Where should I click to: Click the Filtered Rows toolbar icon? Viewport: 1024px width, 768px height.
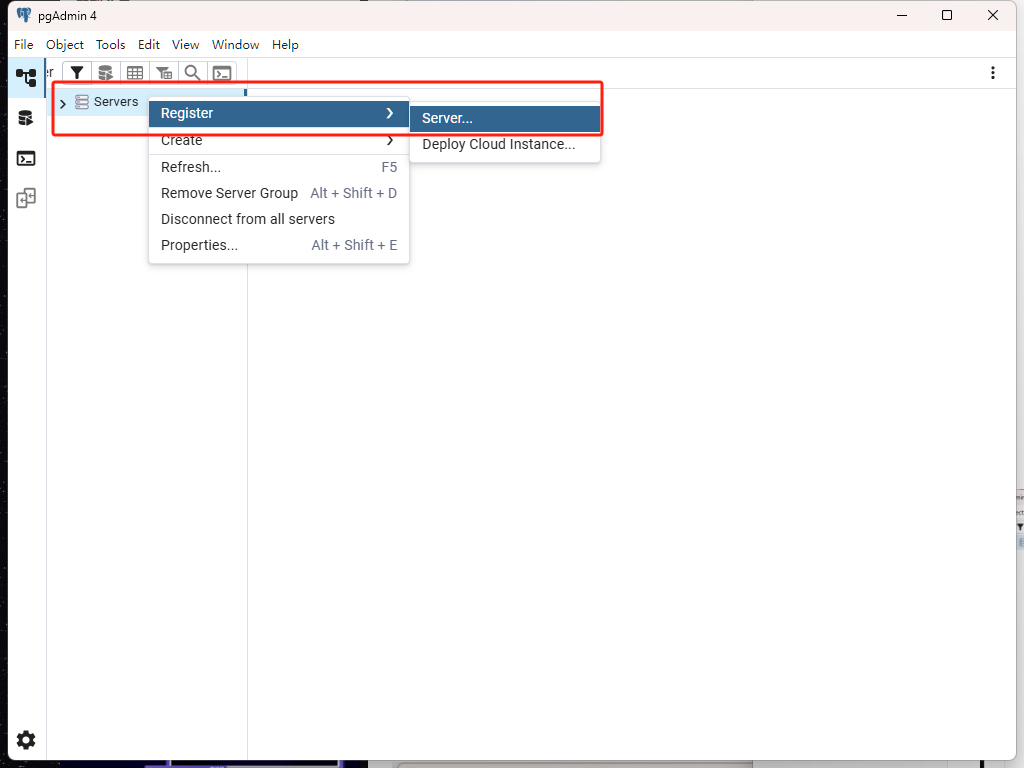point(163,73)
